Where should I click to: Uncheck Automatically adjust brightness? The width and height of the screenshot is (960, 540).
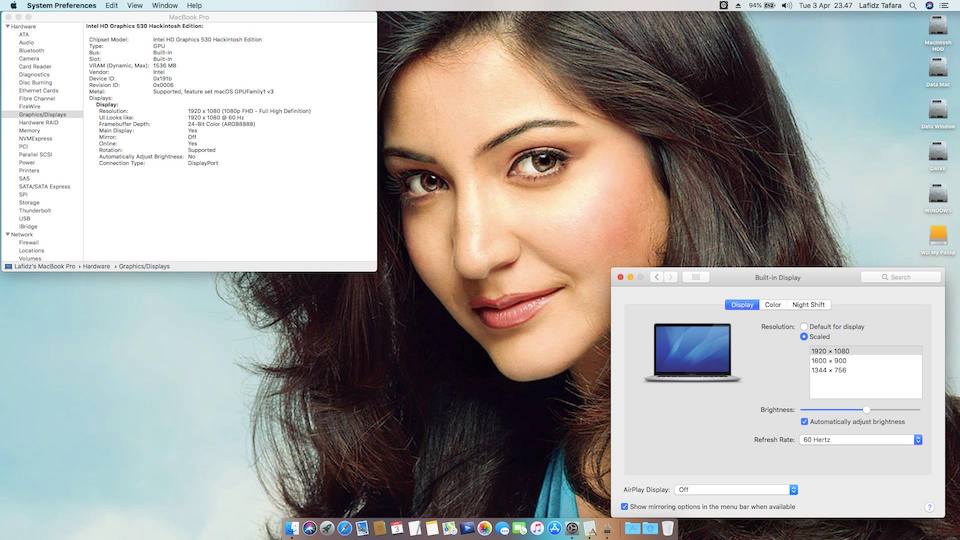pyautogui.click(x=805, y=421)
